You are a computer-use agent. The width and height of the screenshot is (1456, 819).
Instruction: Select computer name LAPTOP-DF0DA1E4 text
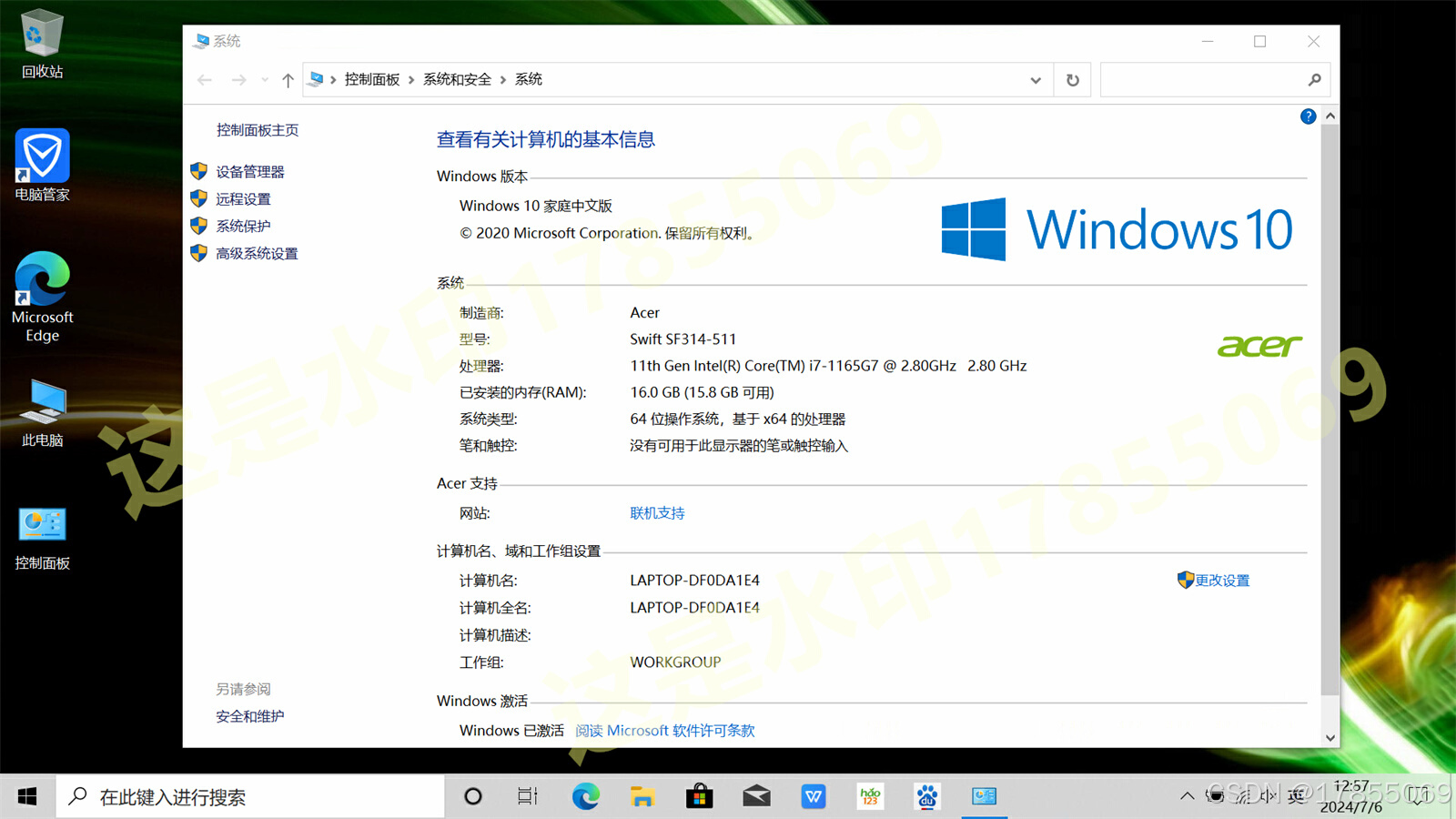point(694,581)
